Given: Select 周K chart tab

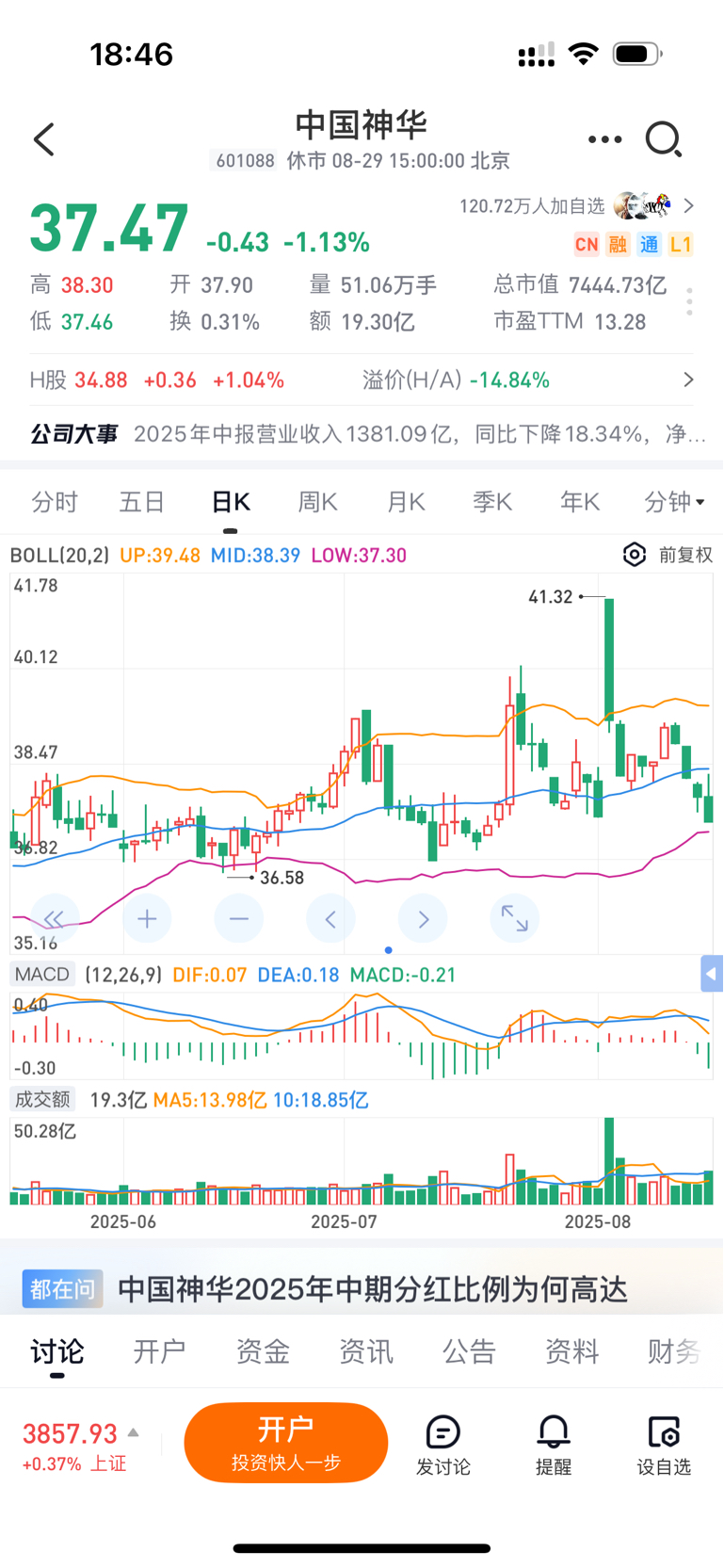Looking at the screenshot, I should click(318, 502).
